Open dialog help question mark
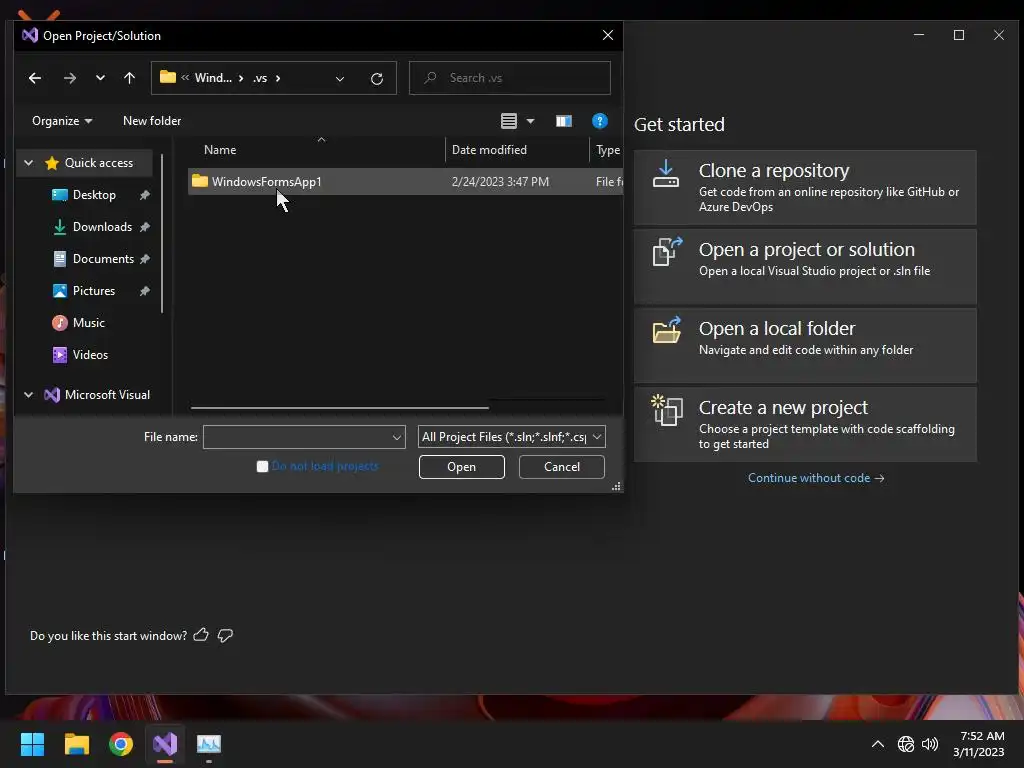Image resolution: width=1024 pixels, height=768 pixels. click(600, 121)
